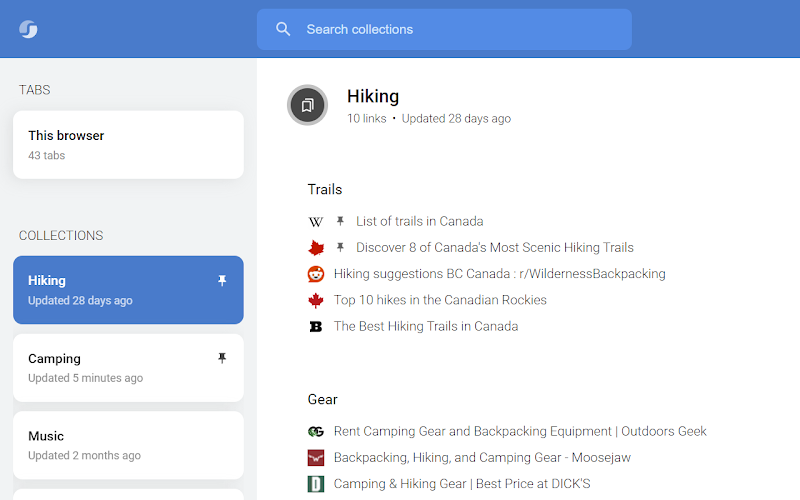This screenshot has width=800, height=500.
Task: Open Discover 8 of Canada's Most Scenic link
Action: tap(494, 247)
